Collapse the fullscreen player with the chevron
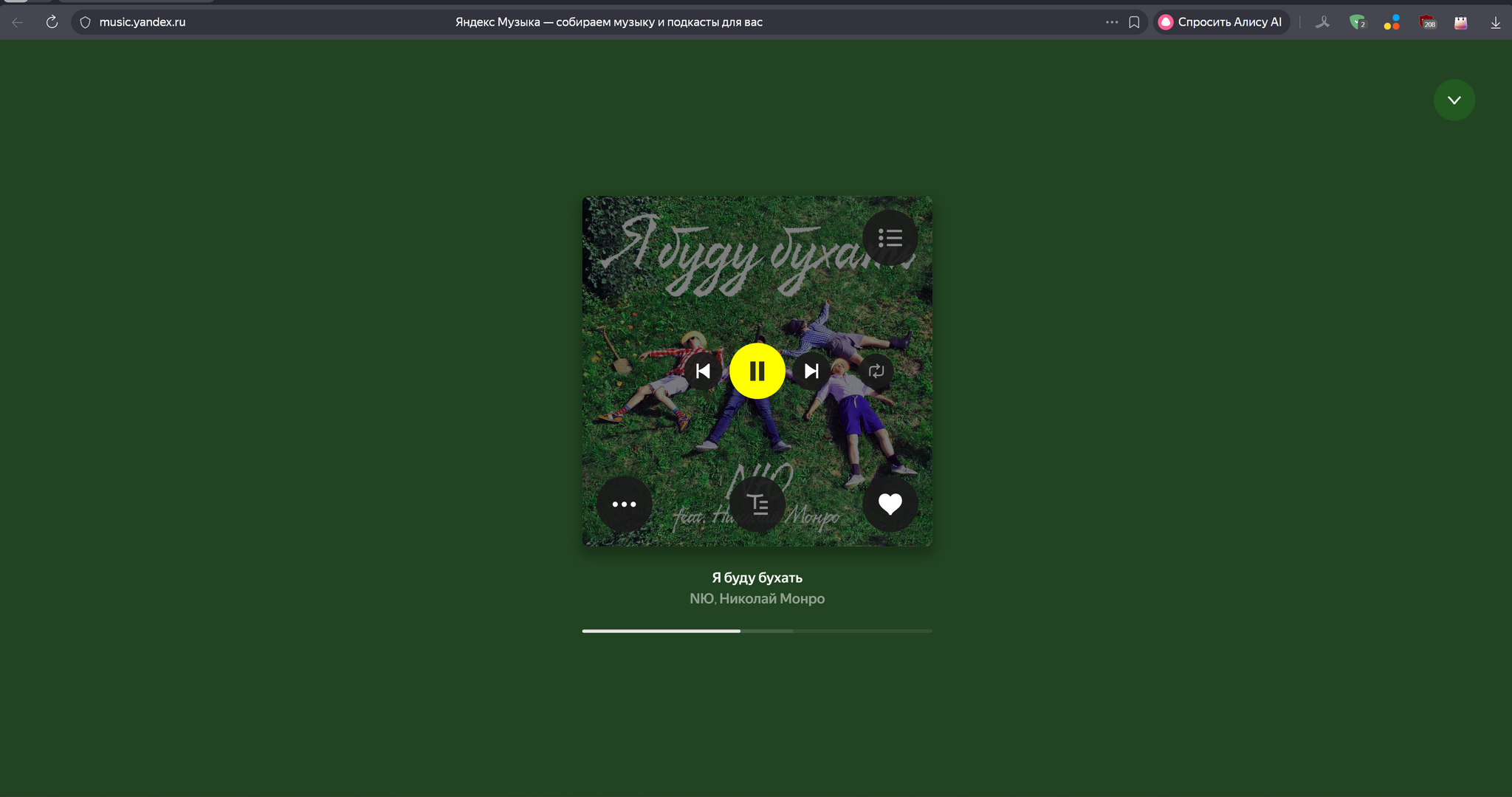The width and height of the screenshot is (1512, 797). coord(1454,100)
